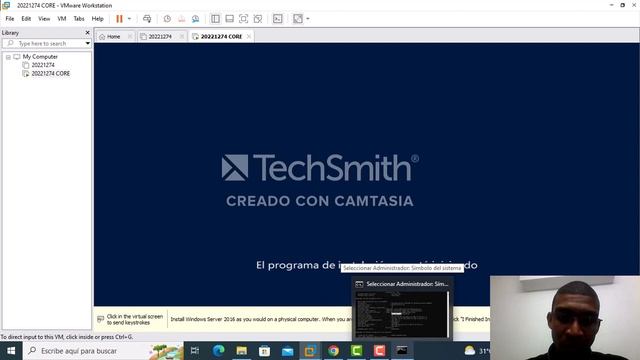Open the snapshot manager

(x=196, y=19)
